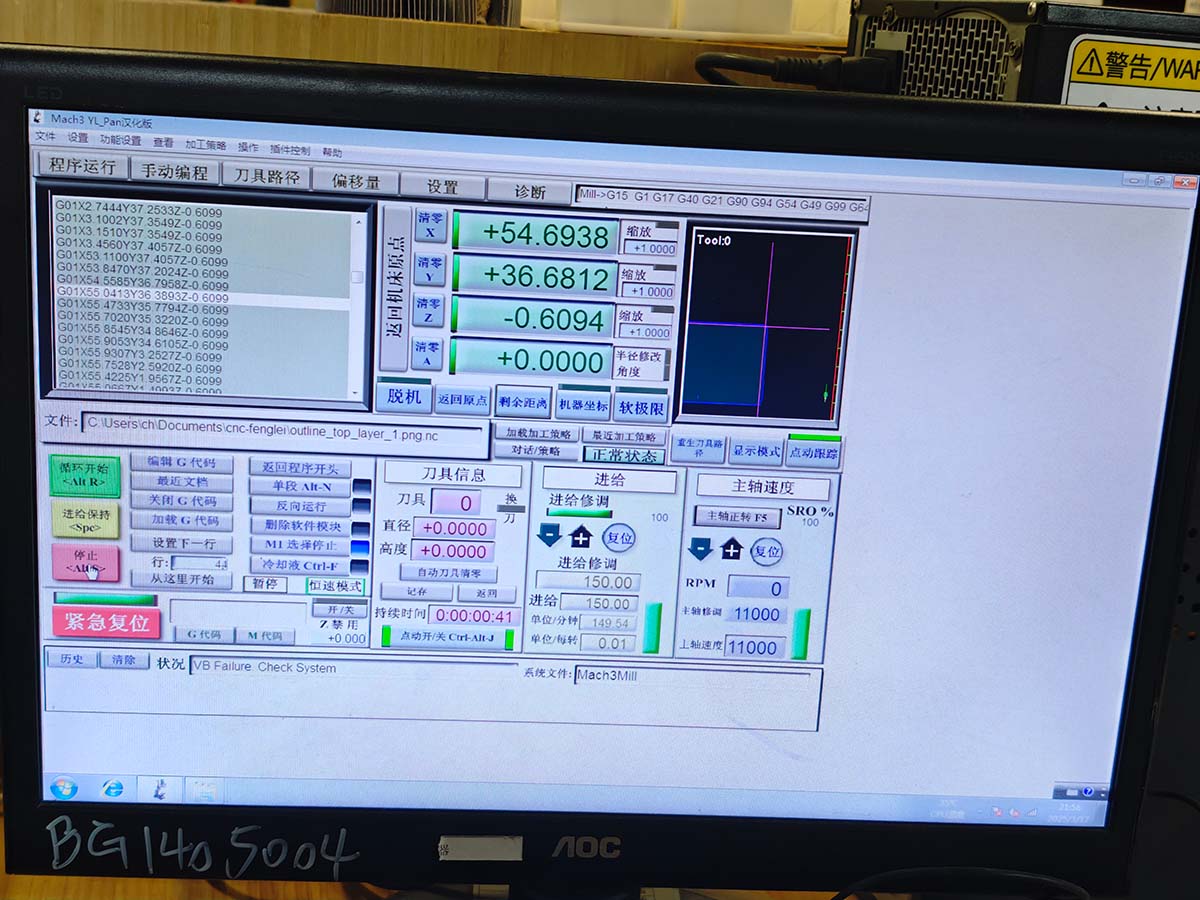Open the 文件 menu

(x=46, y=136)
